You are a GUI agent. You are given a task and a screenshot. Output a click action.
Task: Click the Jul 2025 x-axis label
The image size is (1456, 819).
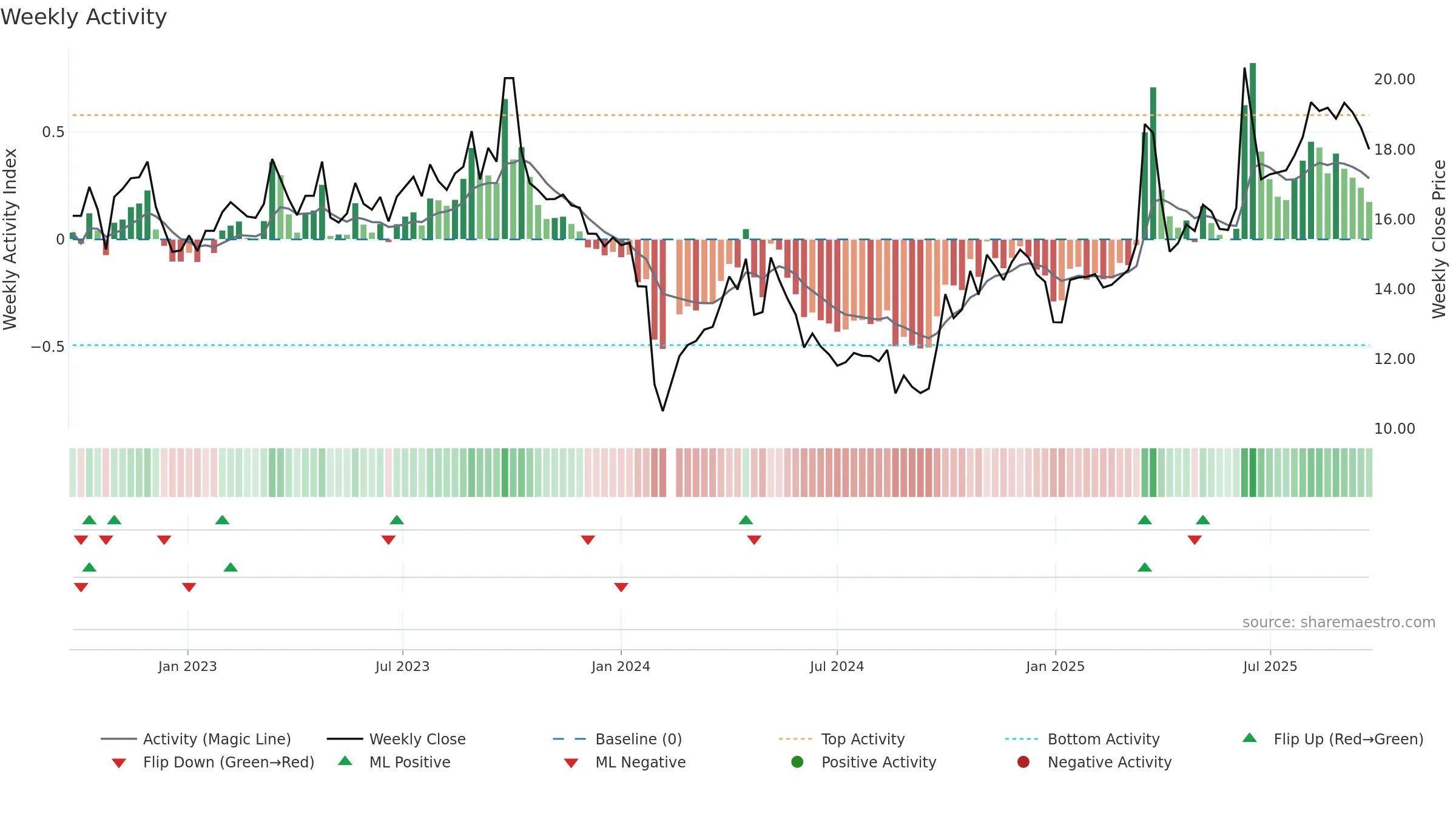click(1270, 666)
